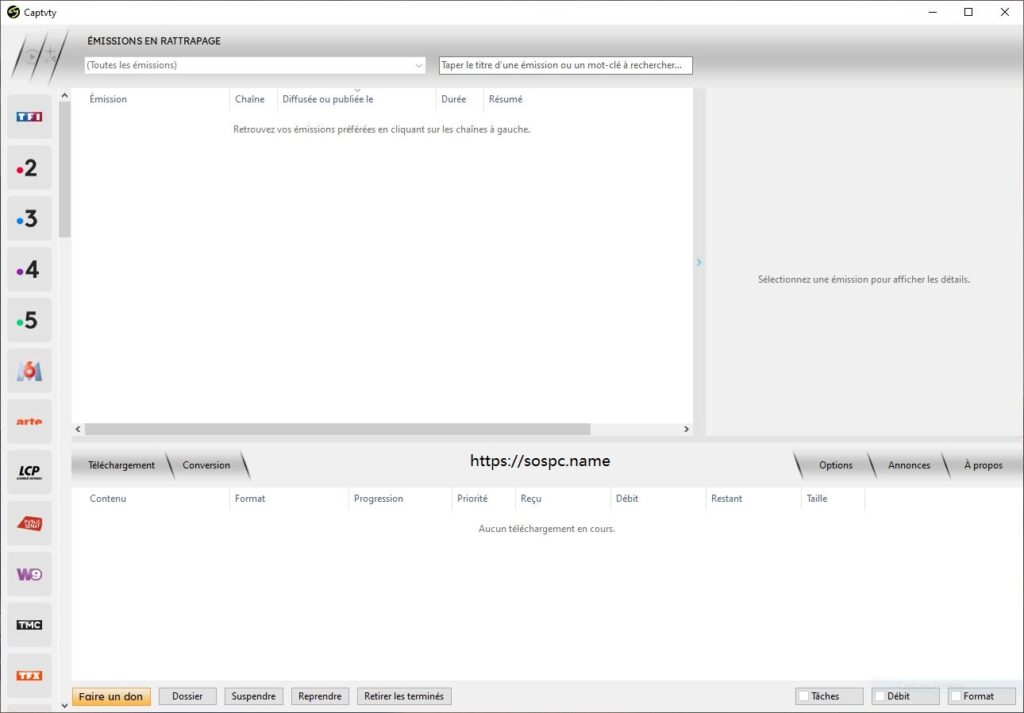The height and width of the screenshot is (713, 1024).
Task: Choose the France 3 channel icon
Action: [29, 219]
